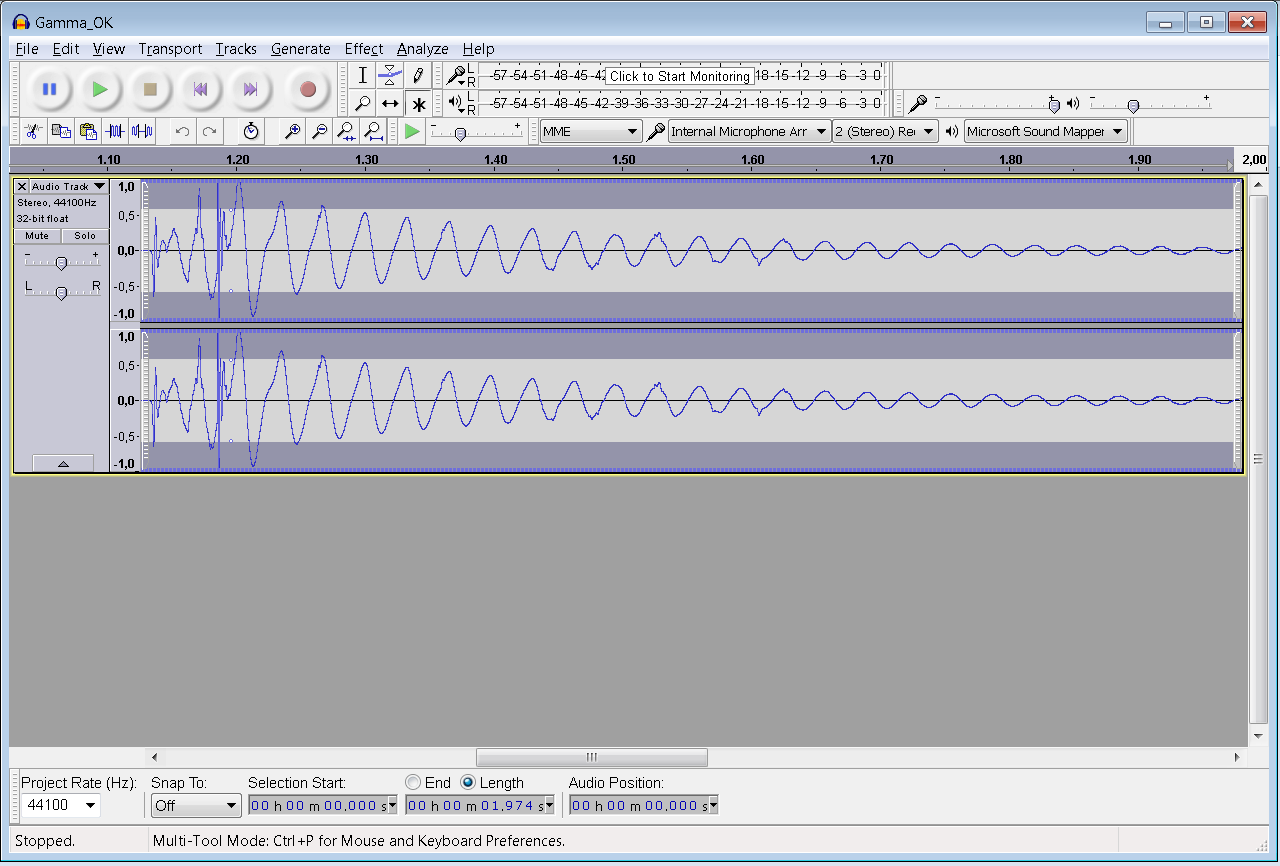The width and height of the screenshot is (1280, 866).
Task: Click the playback meter speaker icon
Action: point(456,103)
